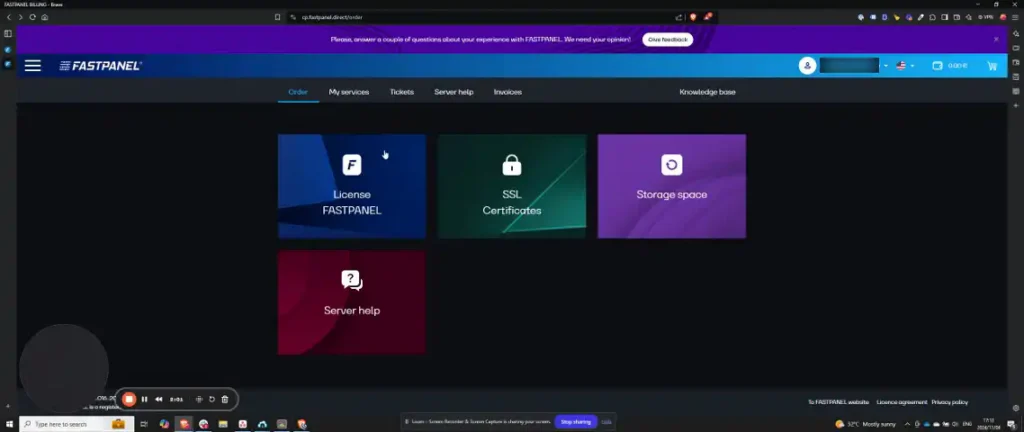Screen dimensions: 1024x432
Task: Click the balance wallet icon
Action: point(938,66)
